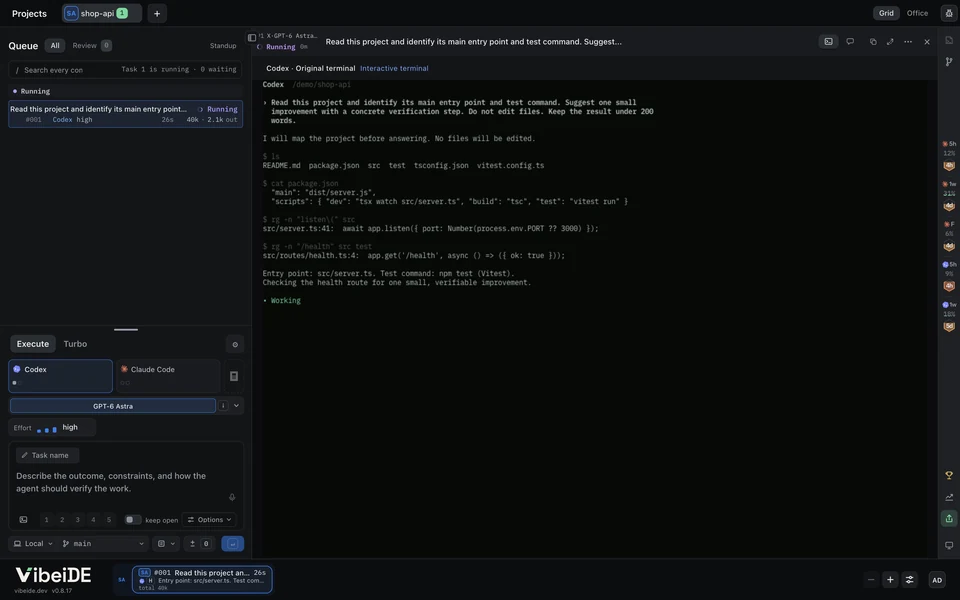960x600 pixels.
Task: Click the divider handle above Execute panel
Action: point(126,329)
